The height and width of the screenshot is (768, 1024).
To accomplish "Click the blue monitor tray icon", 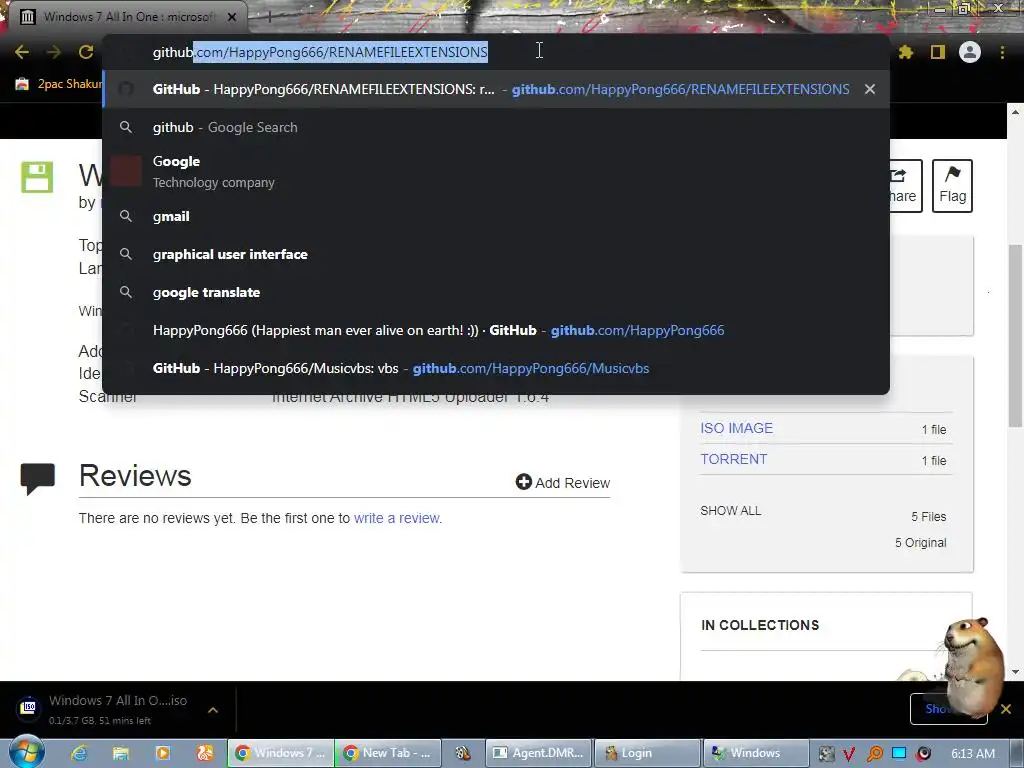I will click(899, 753).
